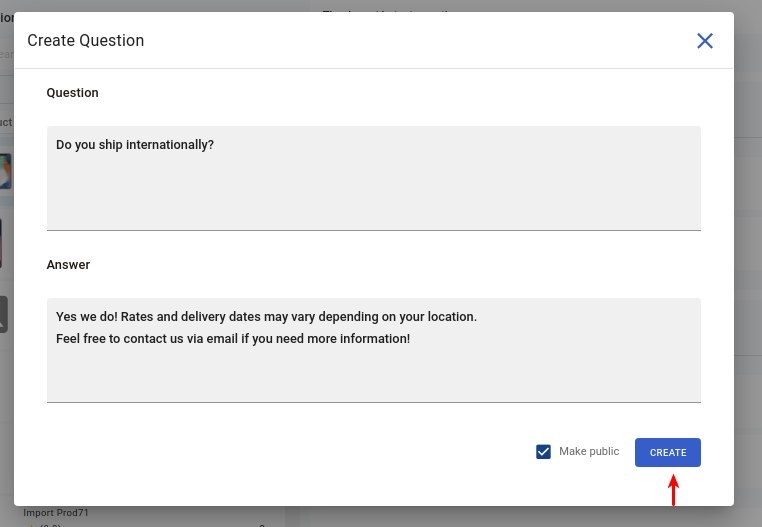Click the 'Feel free to contact us' line
This screenshot has height=527, width=762.
coord(233,338)
